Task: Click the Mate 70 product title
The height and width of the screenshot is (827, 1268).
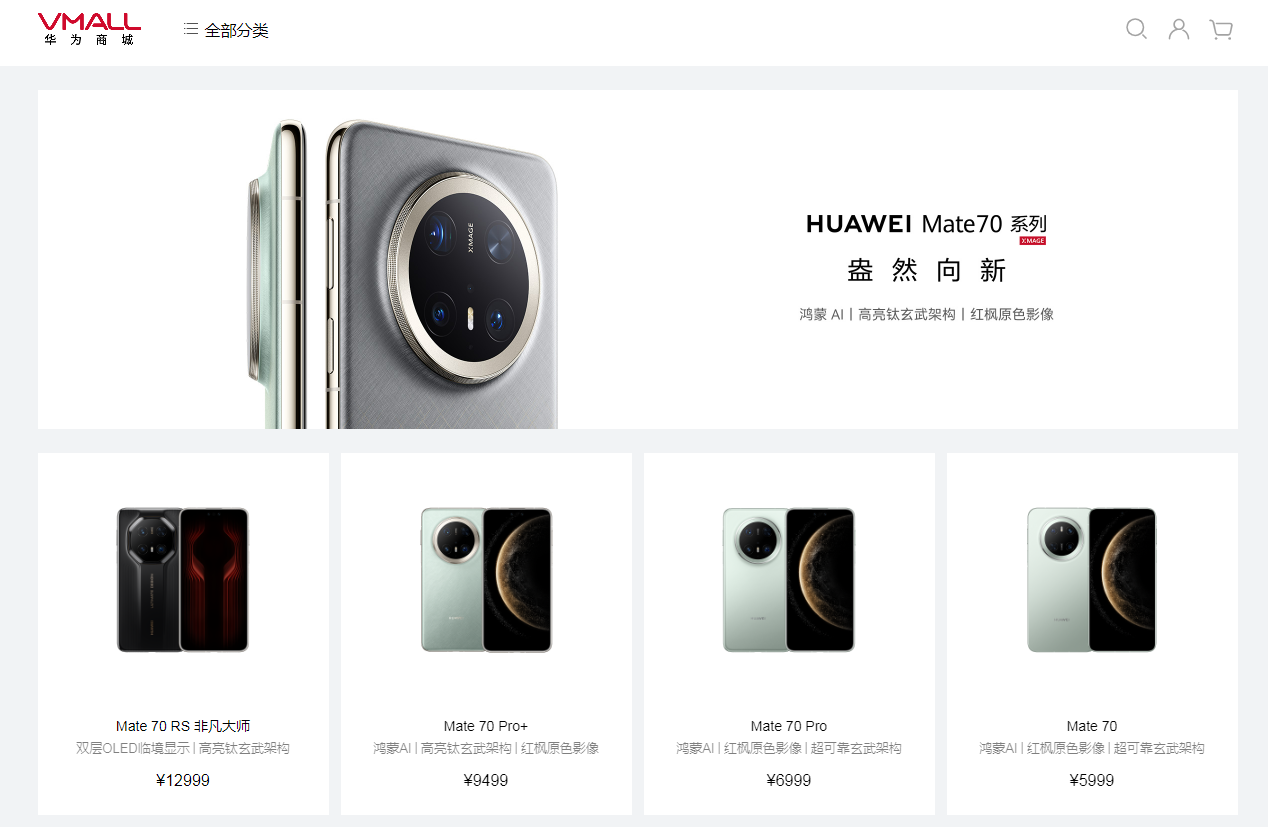Action: click(1092, 726)
